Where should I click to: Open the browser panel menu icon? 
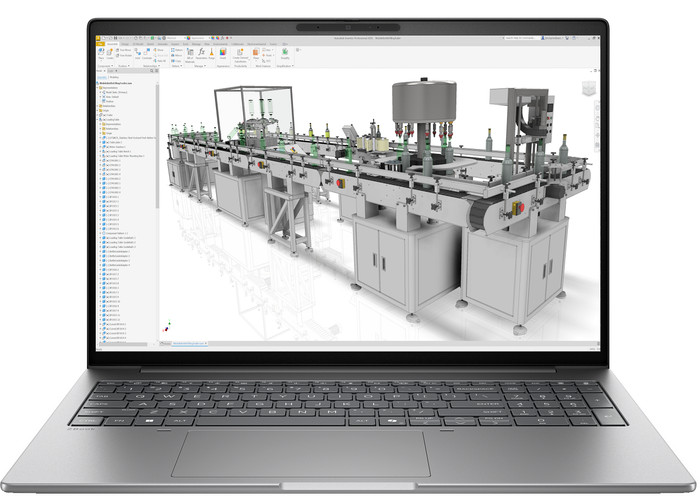click(157, 71)
